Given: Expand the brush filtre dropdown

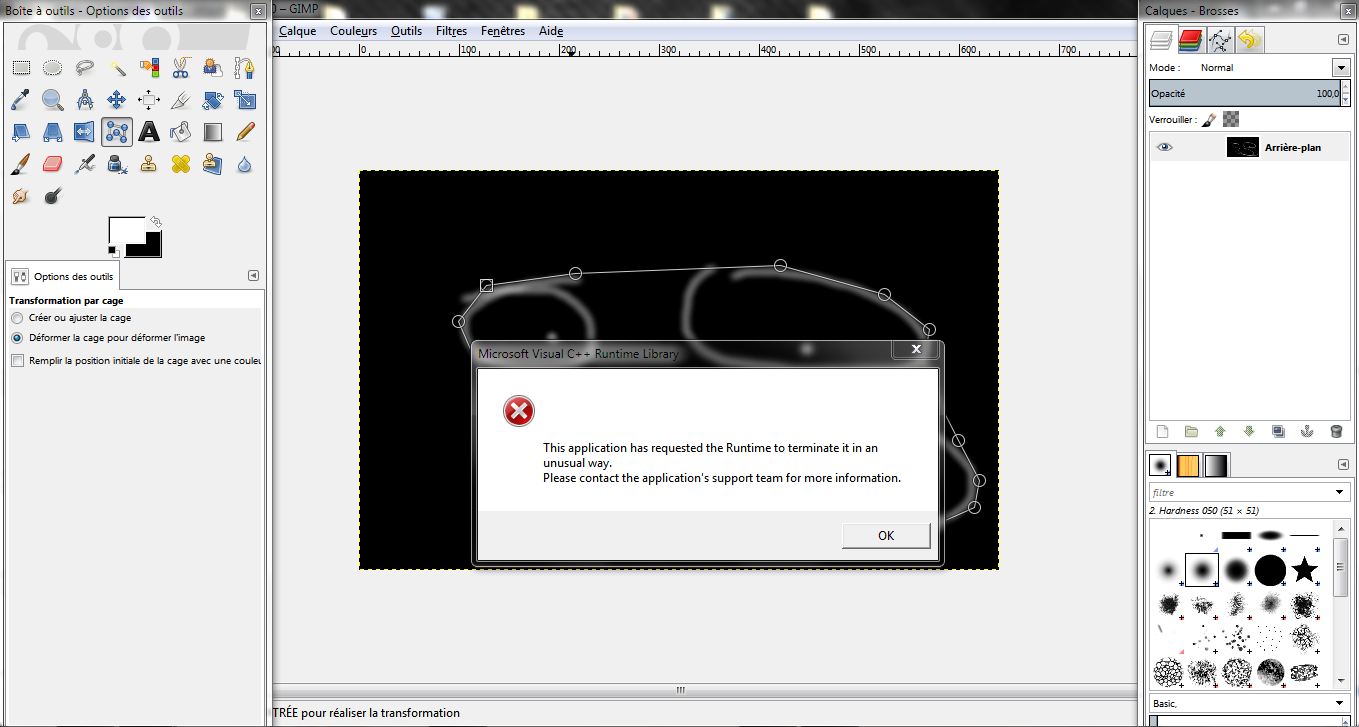Looking at the screenshot, I should [1341, 492].
